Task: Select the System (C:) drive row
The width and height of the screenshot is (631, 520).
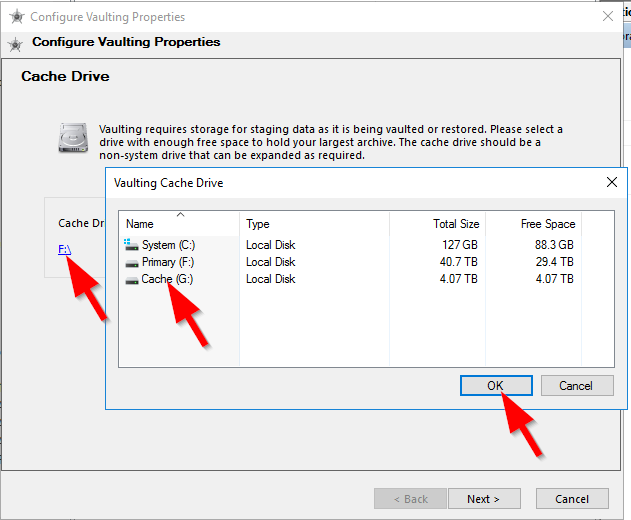Action: coord(366,245)
